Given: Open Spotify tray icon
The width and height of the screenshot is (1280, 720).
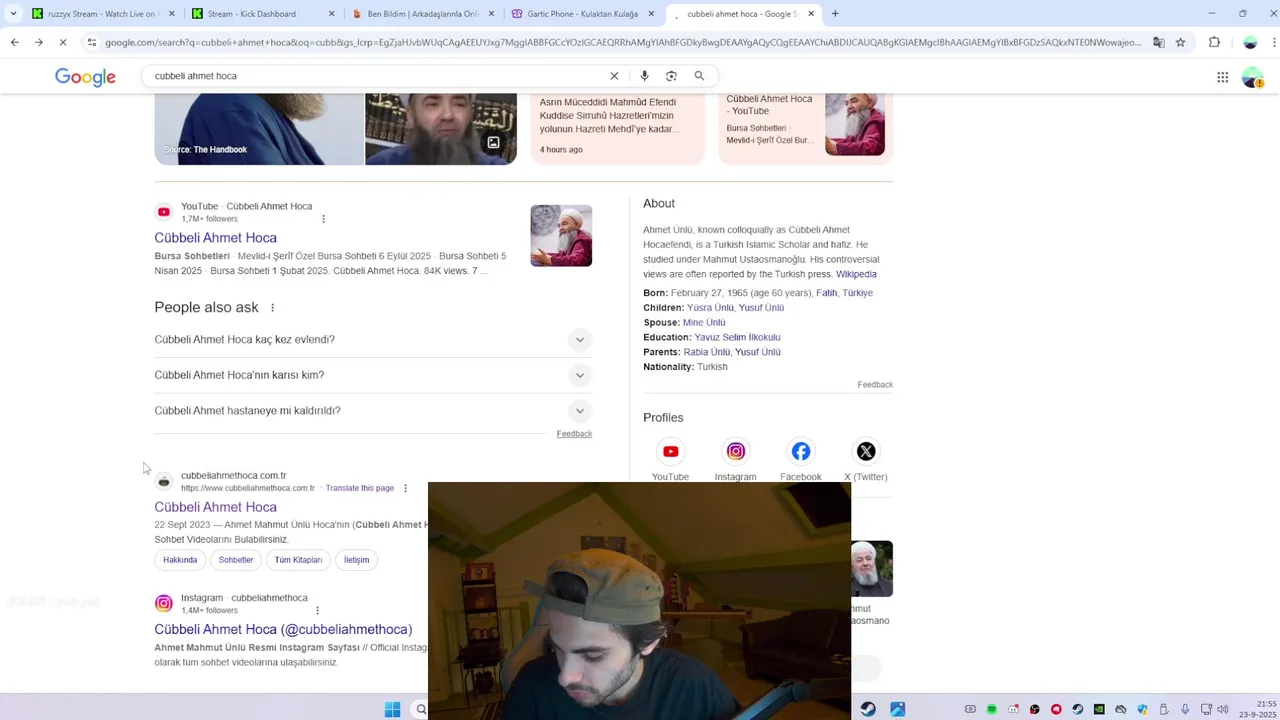Looking at the screenshot, I should tap(991, 709).
